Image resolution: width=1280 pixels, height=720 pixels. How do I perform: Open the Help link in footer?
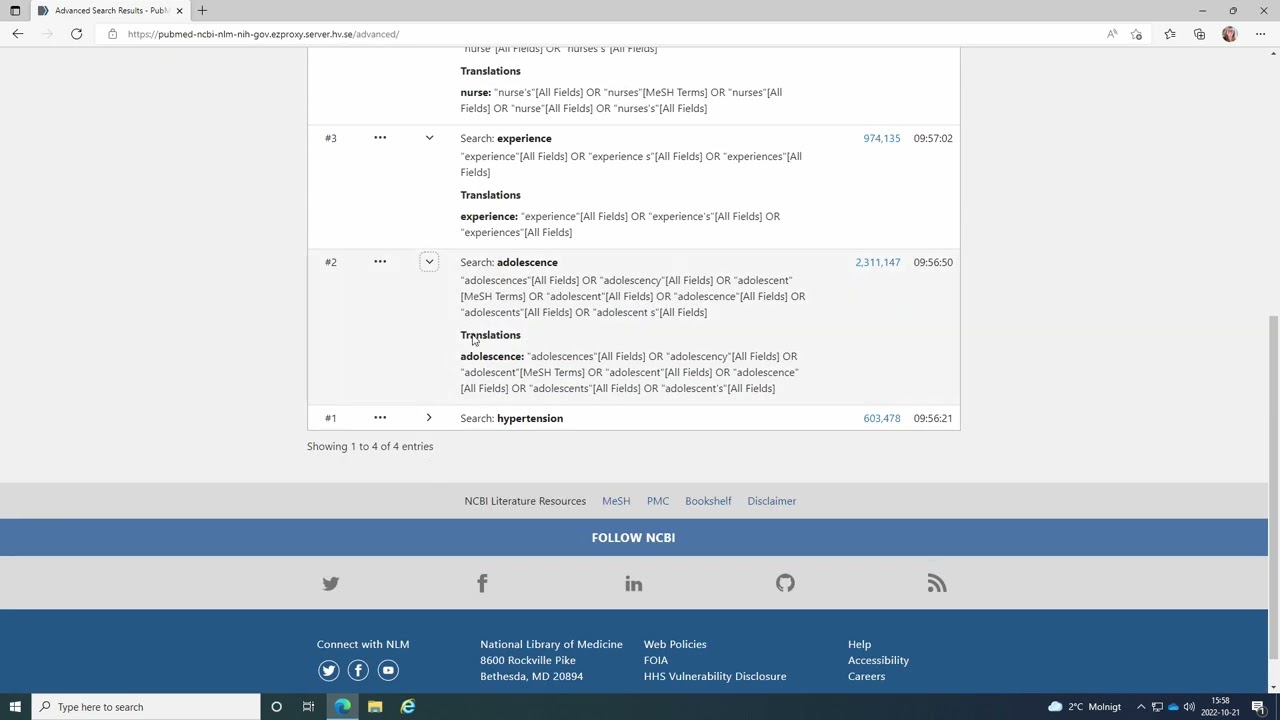pyautogui.click(x=860, y=644)
